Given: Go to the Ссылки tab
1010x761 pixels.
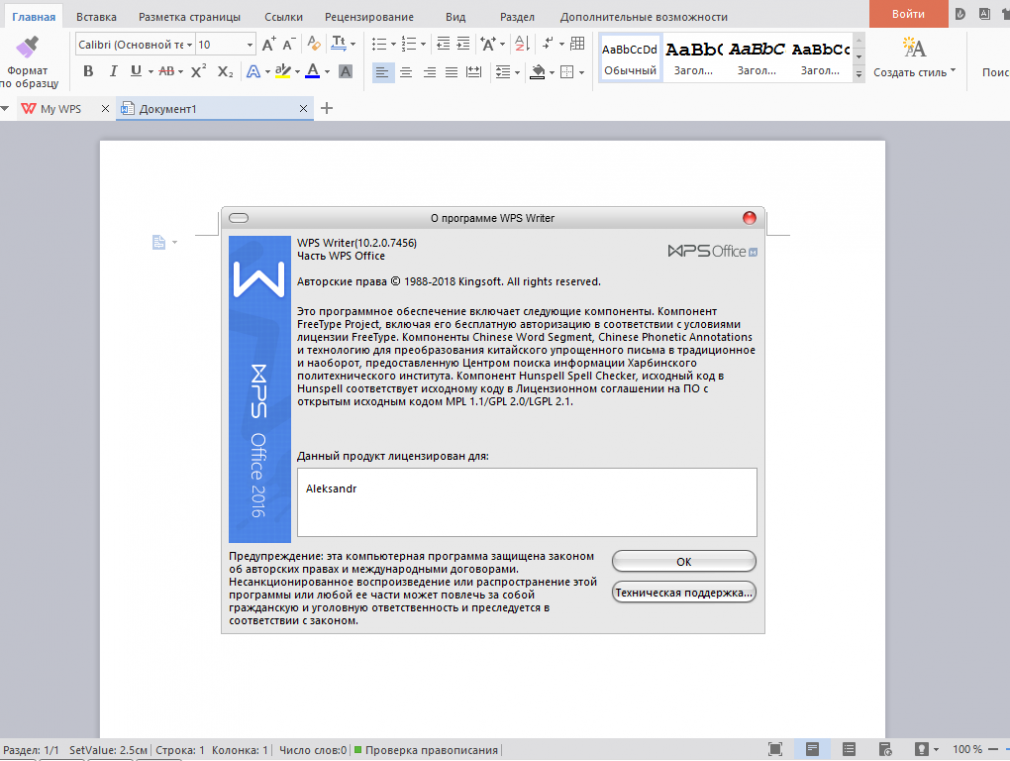Looking at the screenshot, I should click(283, 17).
